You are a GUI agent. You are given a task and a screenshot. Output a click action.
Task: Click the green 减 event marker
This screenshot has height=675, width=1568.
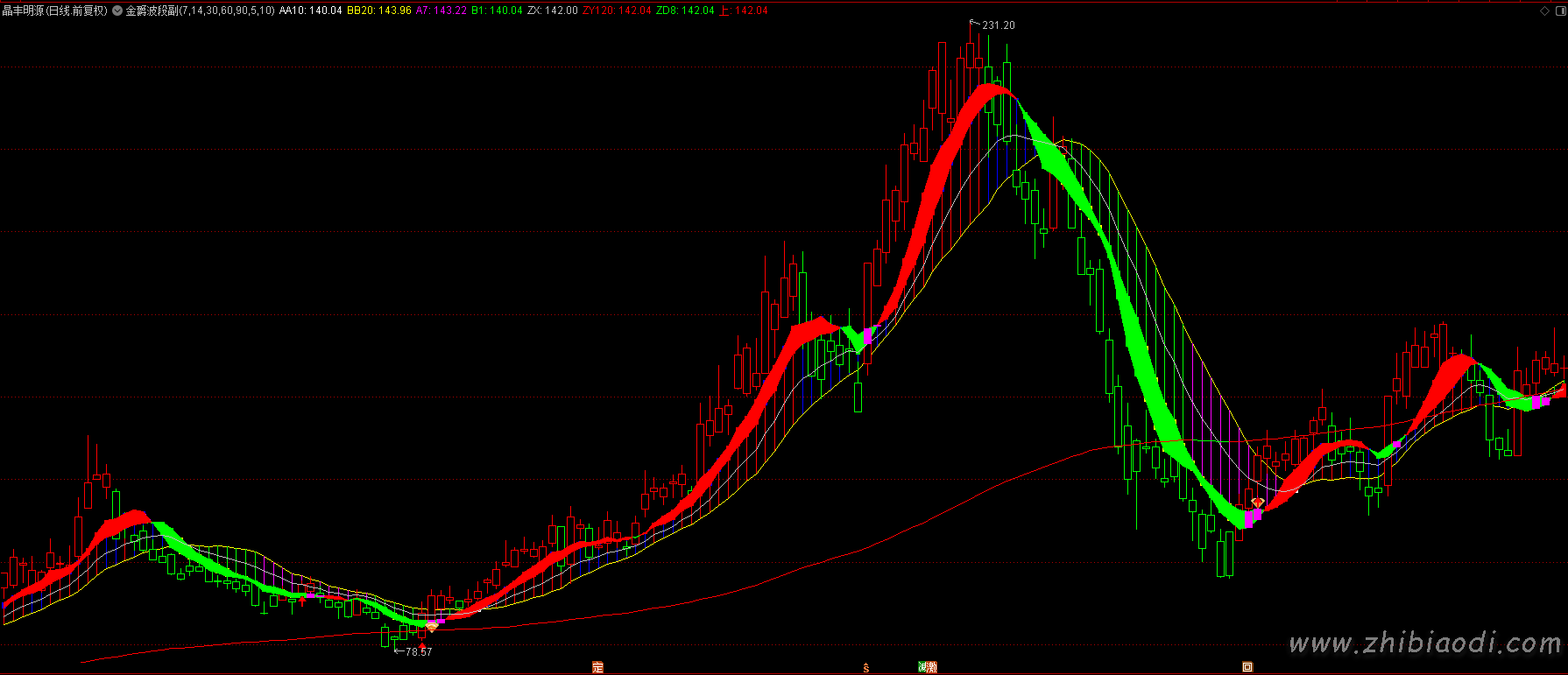[x=922, y=667]
